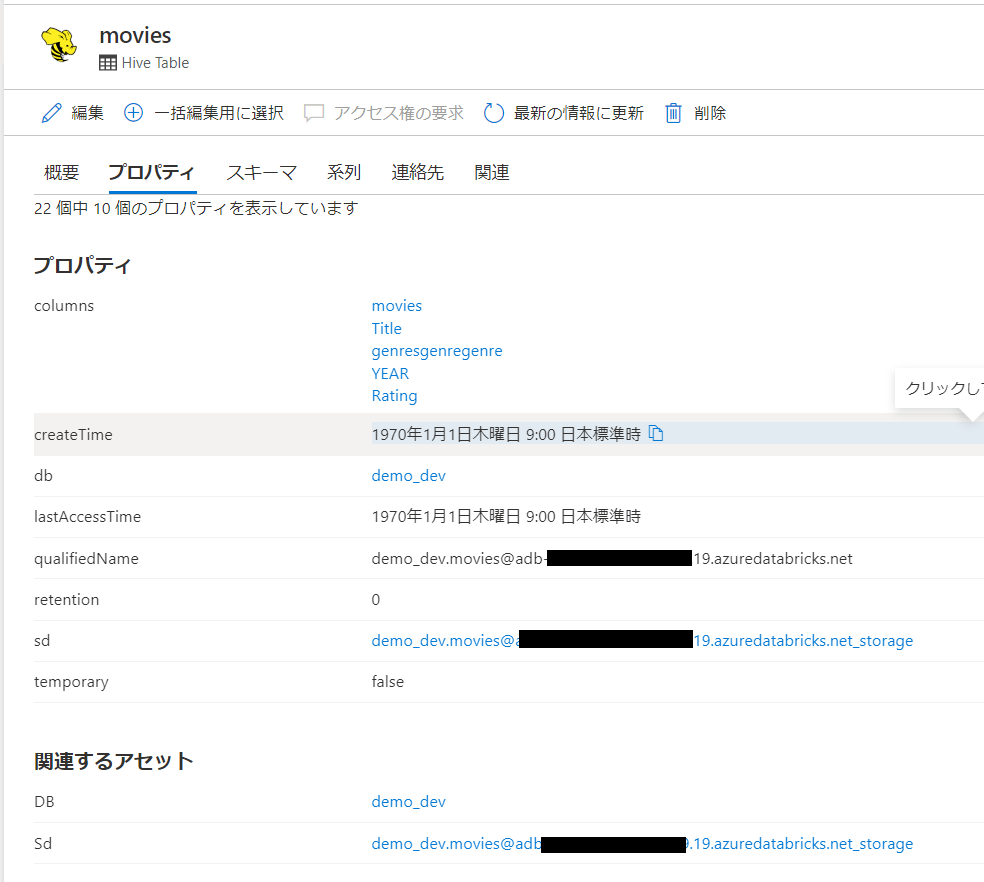
Task: Click the retention property label
Action: pos(67,600)
